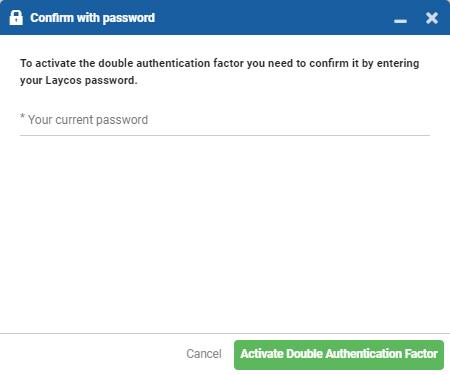Image resolution: width=450 pixels, height=375 pixels.
Task: Choose Cancel in the dialog footer
Action: 204,354
